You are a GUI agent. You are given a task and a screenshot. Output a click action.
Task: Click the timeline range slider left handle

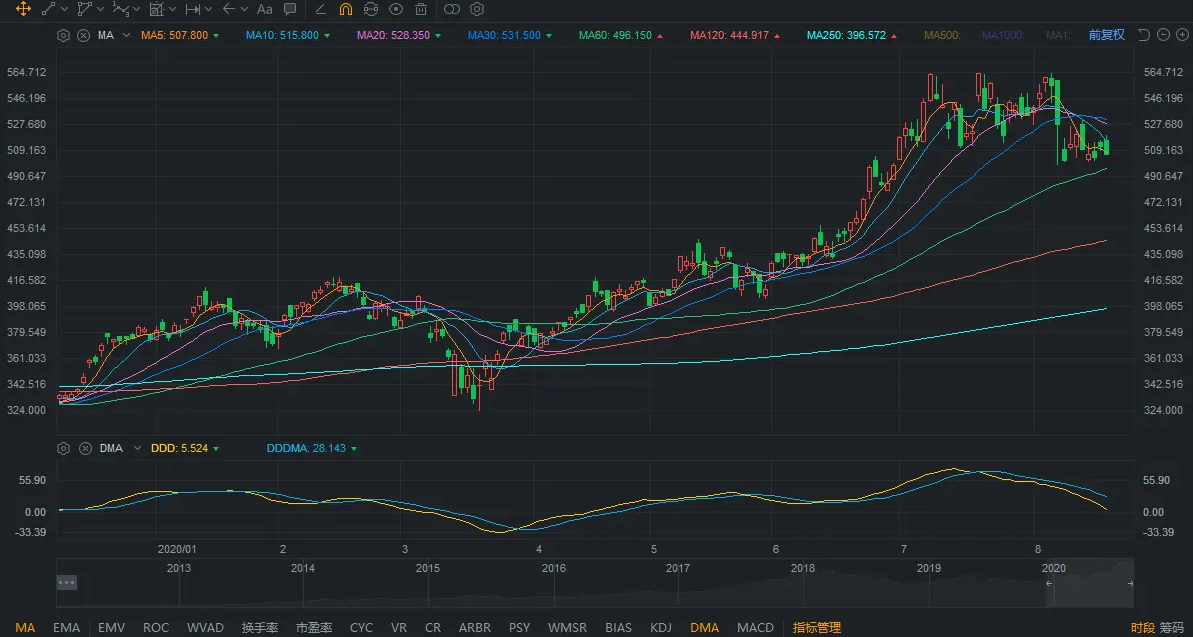1050,583
